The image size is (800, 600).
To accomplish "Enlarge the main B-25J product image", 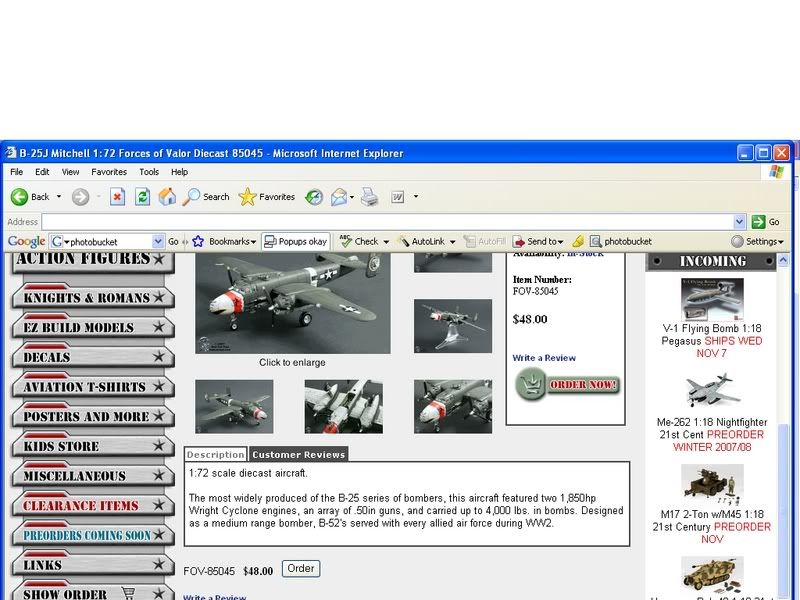I will pos(293,303).
